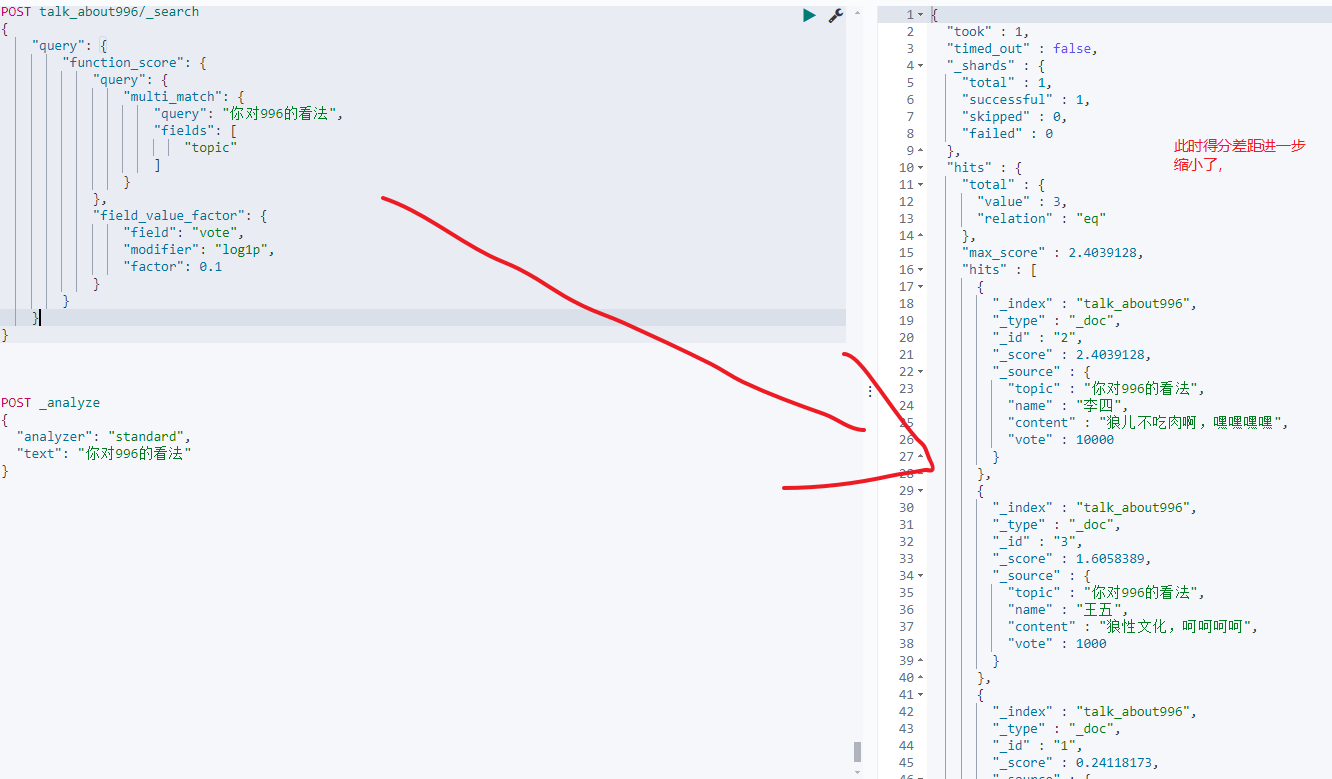This screenshot has height=779, width=1332.
Task: Click the "POST _analyze" request line
Action: coord(50,403)
